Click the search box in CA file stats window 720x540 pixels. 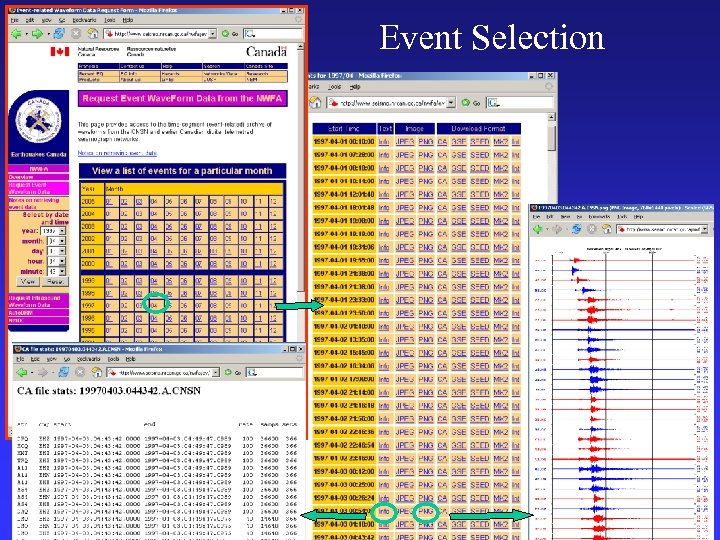click(274, 372)
